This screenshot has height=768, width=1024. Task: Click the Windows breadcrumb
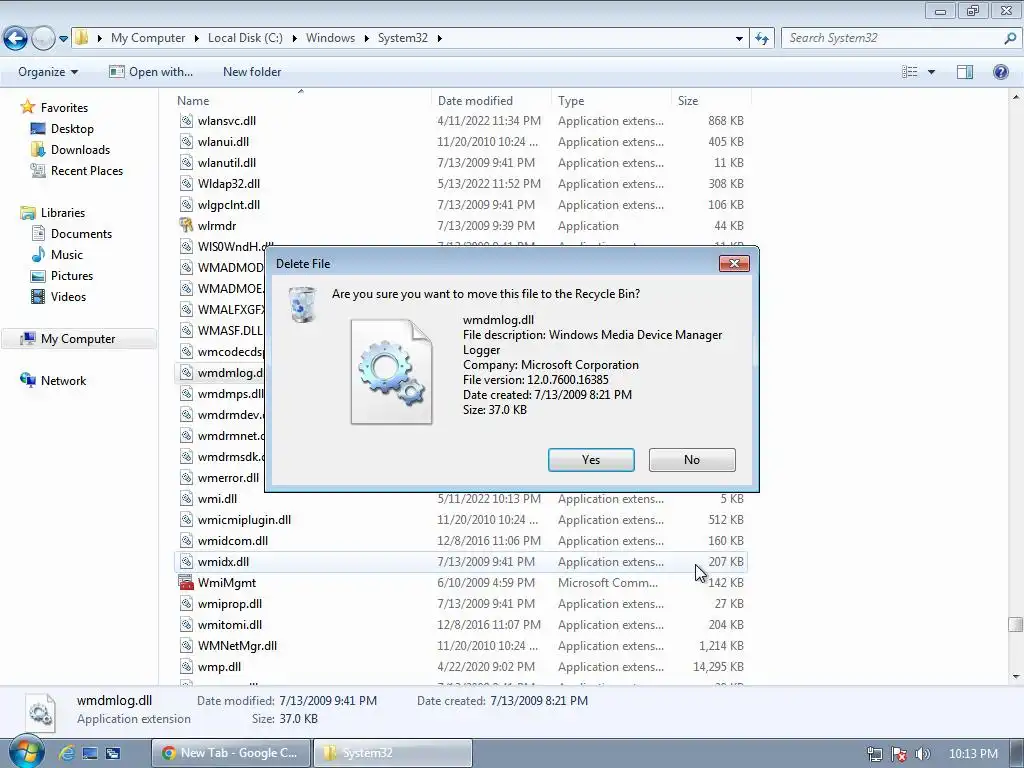tap(330, 38)
